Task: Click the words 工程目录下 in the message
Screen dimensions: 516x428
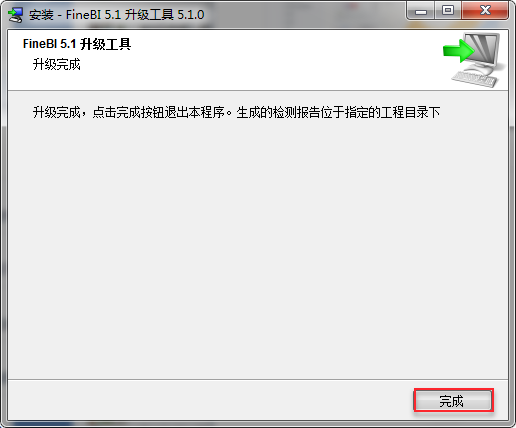Action: pyautogui.click(x=410, y=112)
